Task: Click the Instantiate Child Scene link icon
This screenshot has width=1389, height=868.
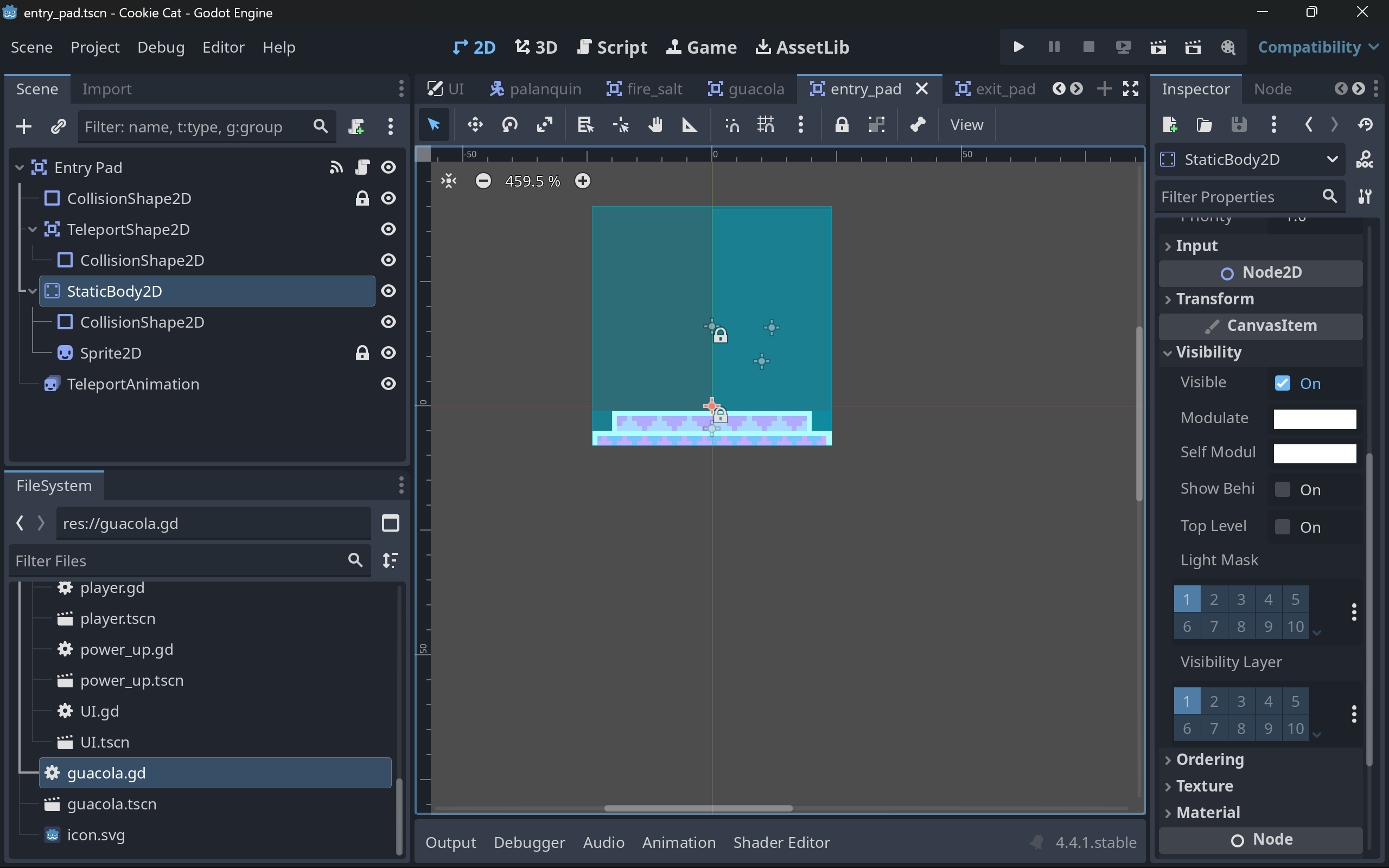Action: (58, 126)
